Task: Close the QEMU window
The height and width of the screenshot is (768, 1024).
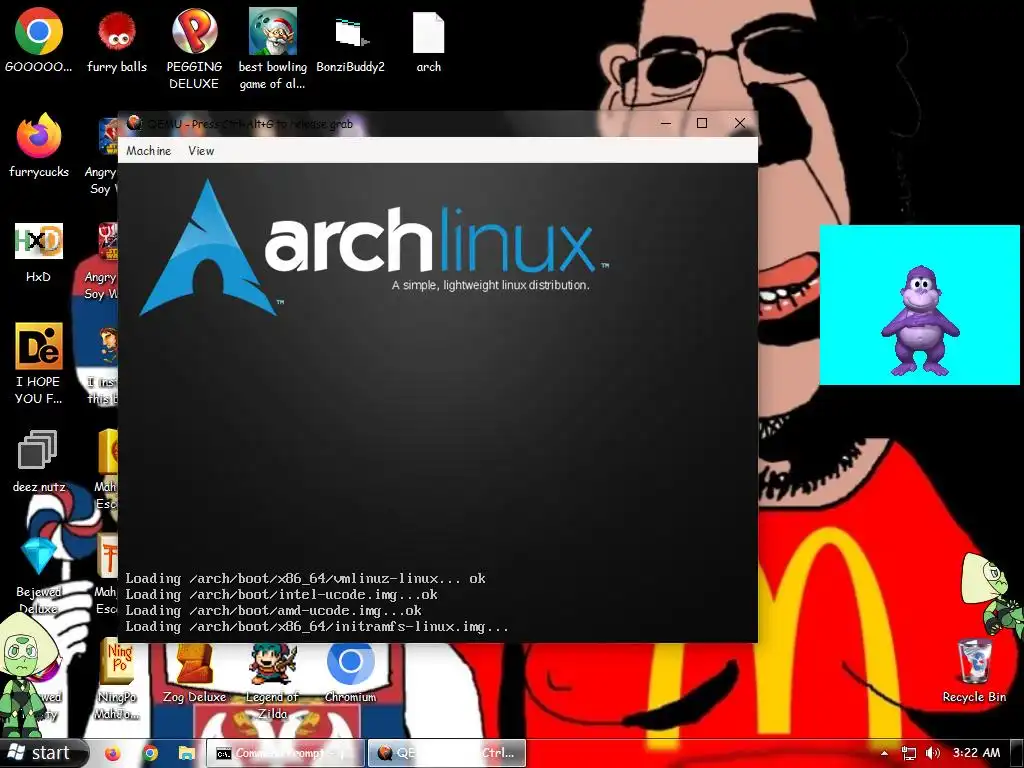Action: pos(739,123)
